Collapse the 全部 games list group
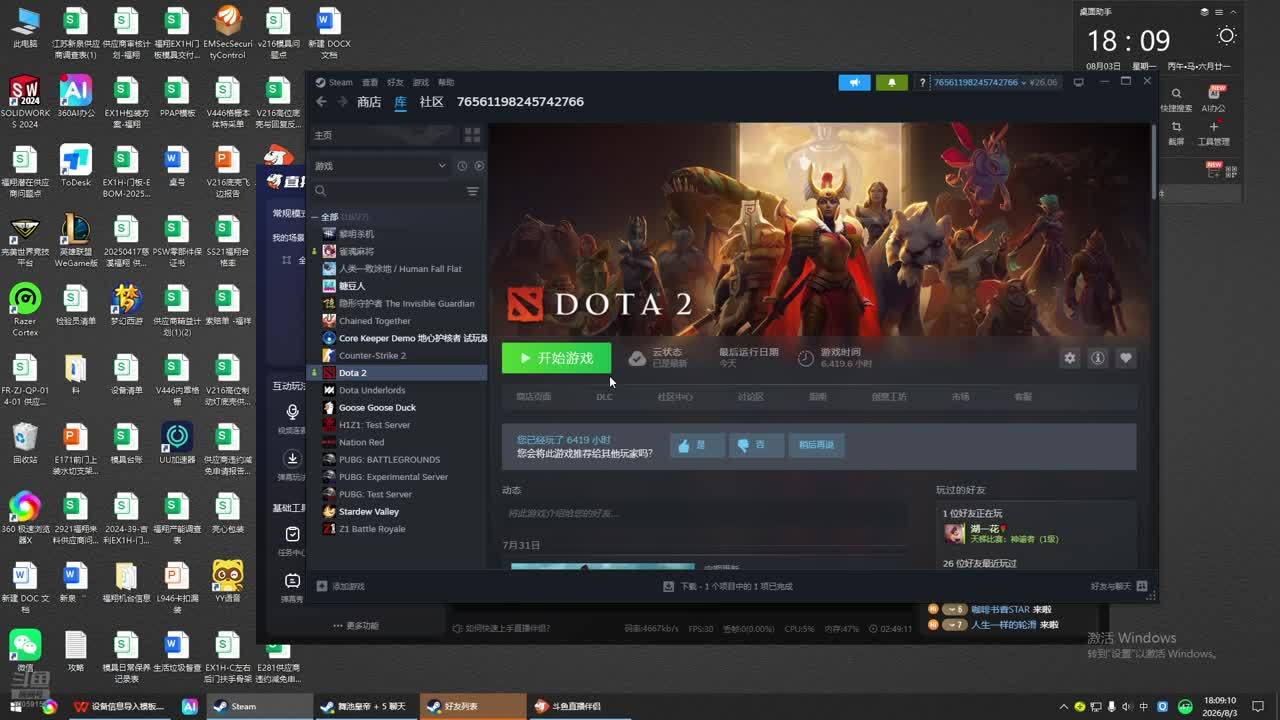Viewport: 1280px width, 720px height. pos(317,217)
